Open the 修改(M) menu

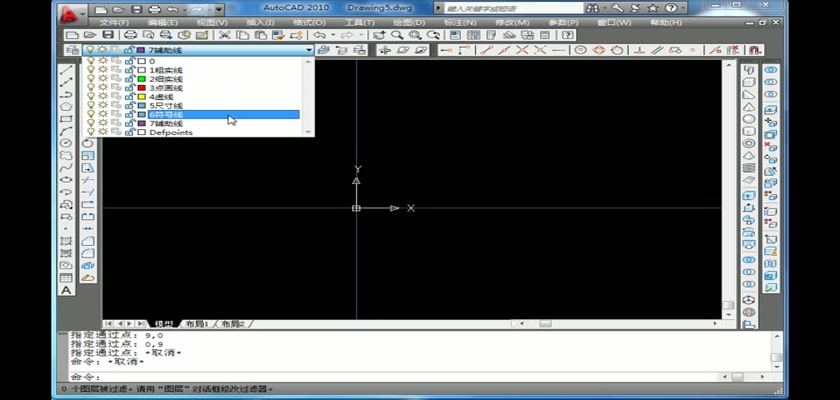(x=512, y=22)
